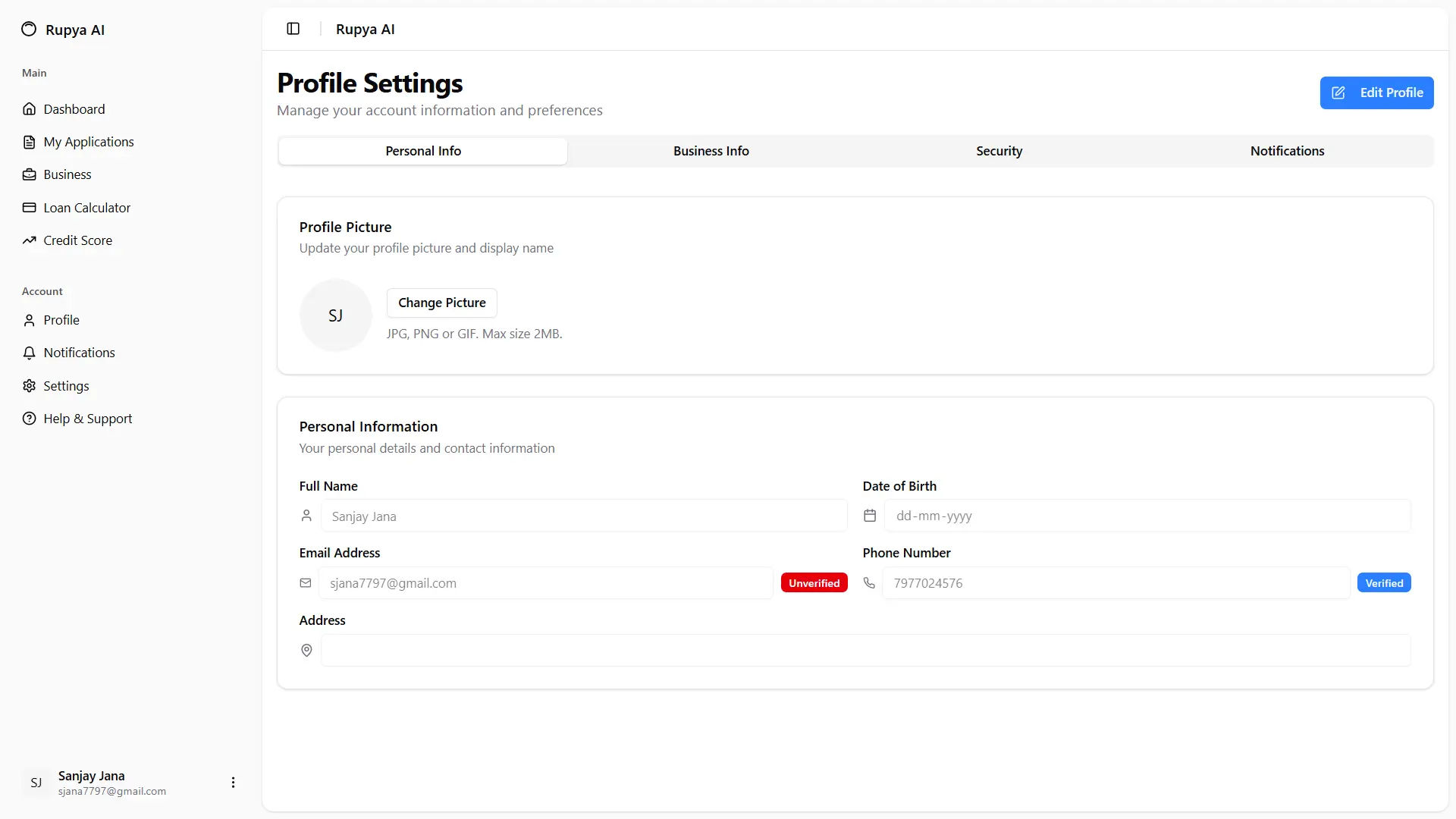
Task: Click the Rupya AI logo icon
Action: 29,29
